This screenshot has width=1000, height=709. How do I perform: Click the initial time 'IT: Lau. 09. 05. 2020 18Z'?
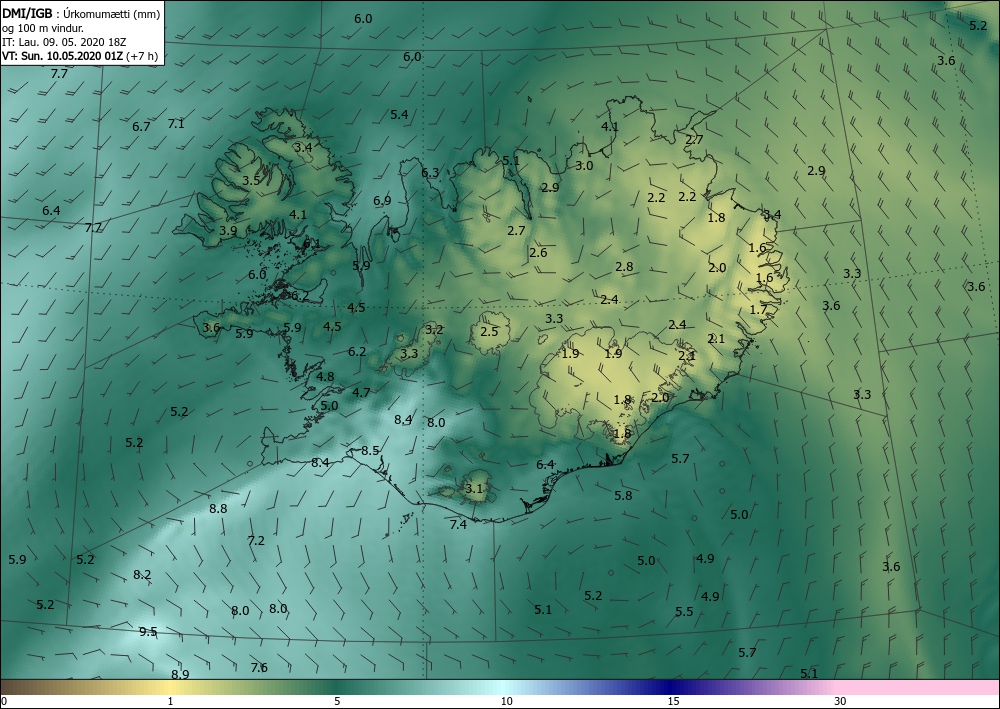pos(64,42)
